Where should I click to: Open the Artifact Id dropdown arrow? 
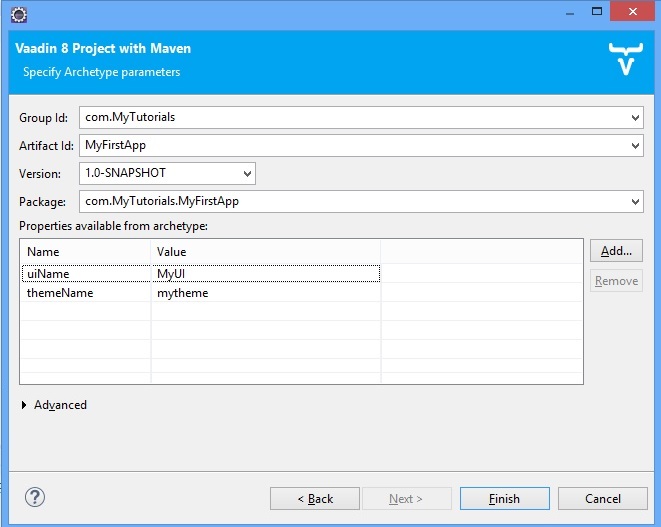pyautogui.click(x=635, y=146)
